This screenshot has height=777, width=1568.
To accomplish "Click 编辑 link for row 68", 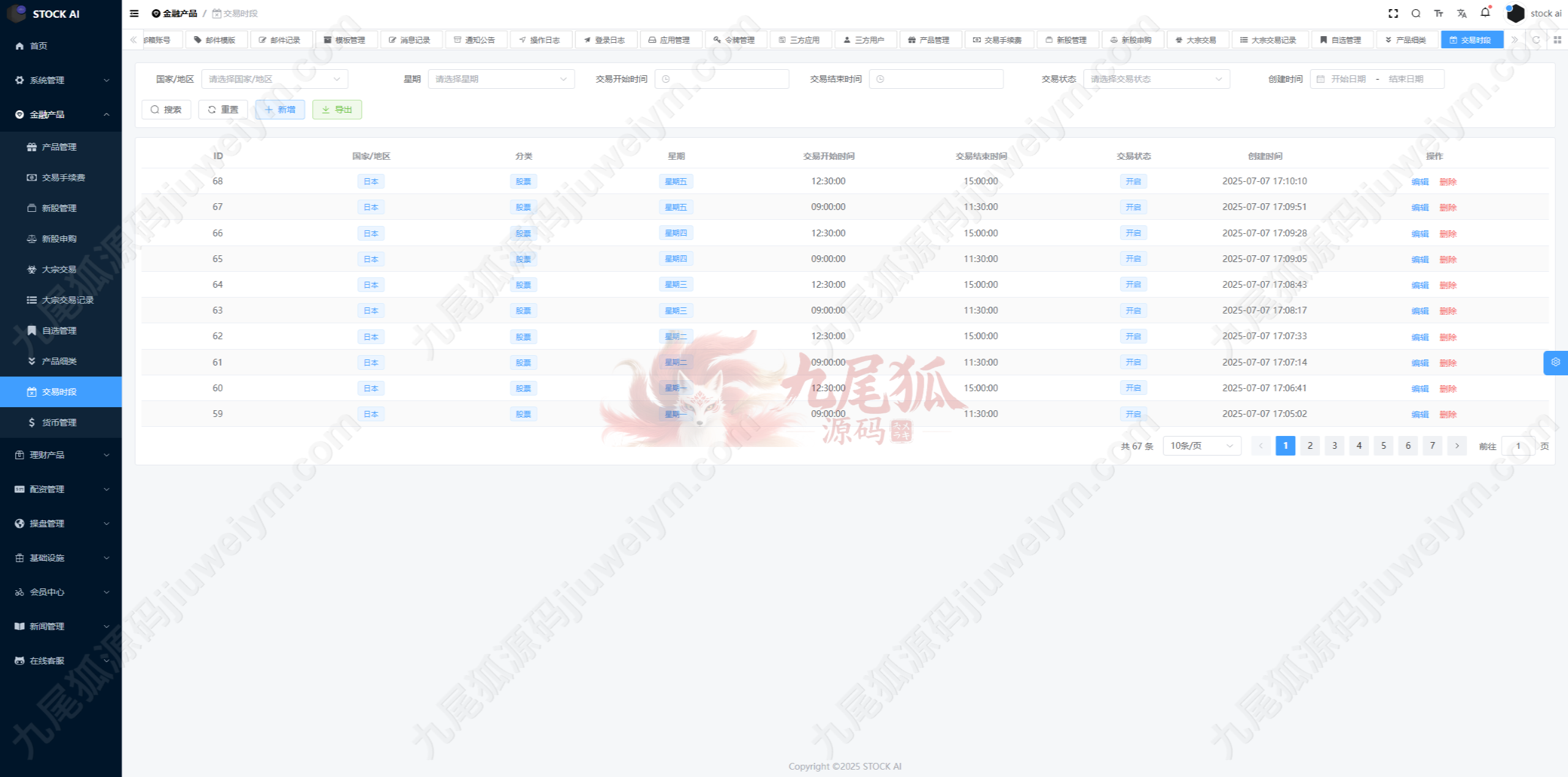I will (1419, 182).
